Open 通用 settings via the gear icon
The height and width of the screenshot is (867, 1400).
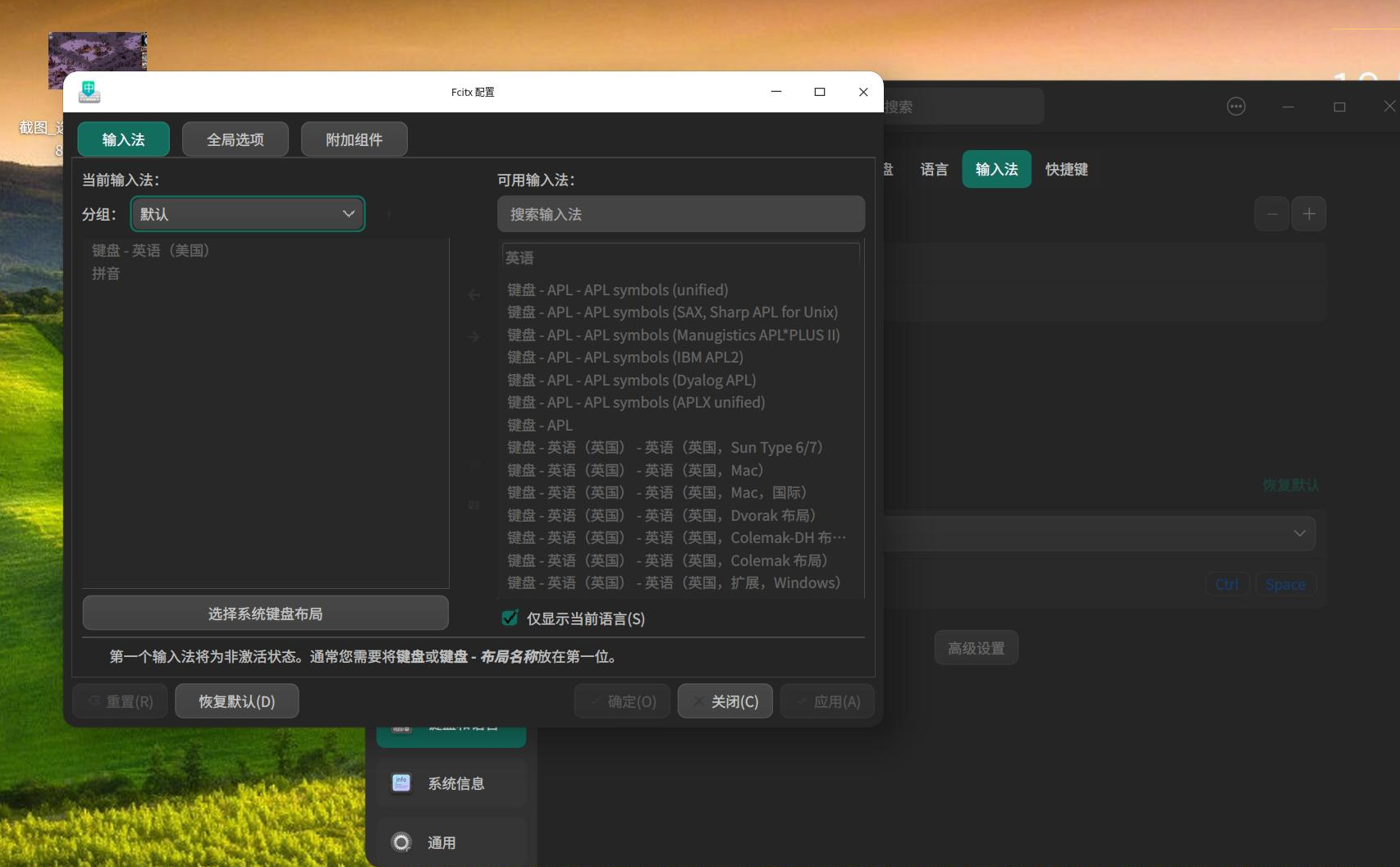pos(400,842)
